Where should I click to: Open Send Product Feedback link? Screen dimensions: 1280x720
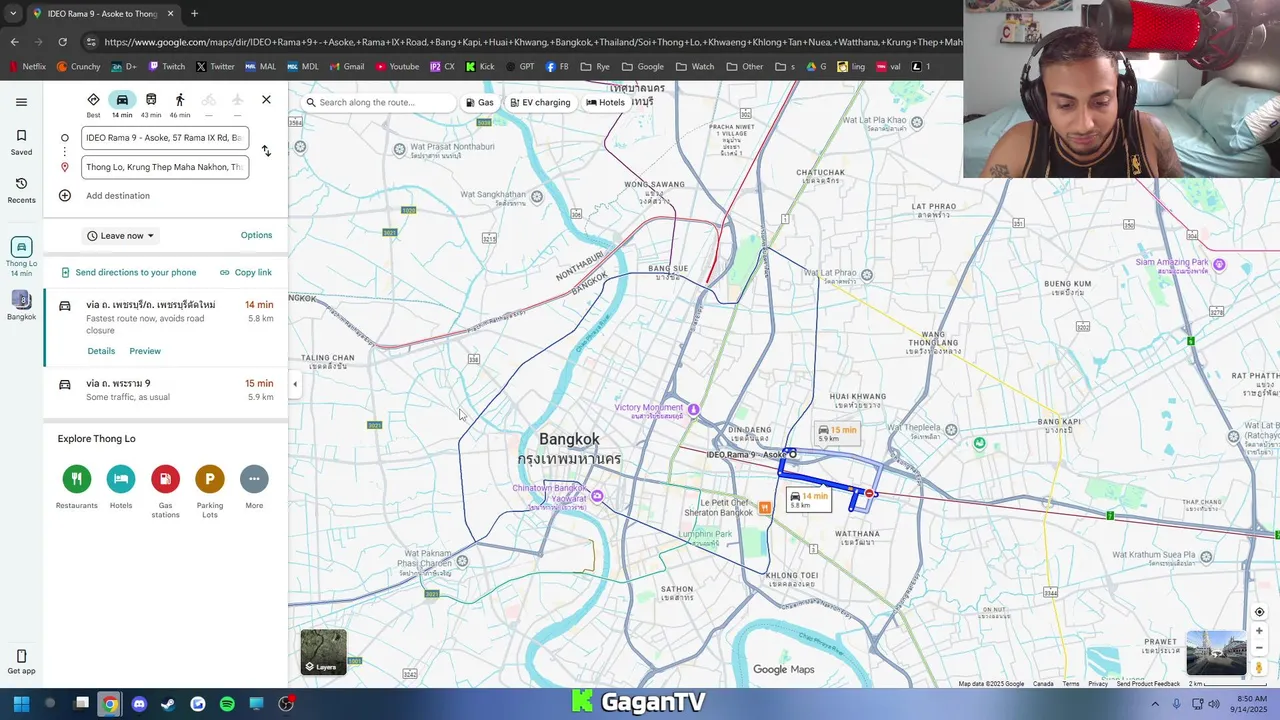(x=1148, y=684)
